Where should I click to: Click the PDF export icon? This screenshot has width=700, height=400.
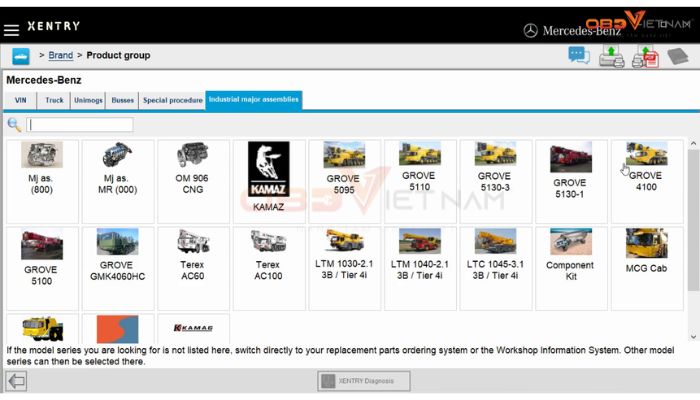[x=646, y=57]
